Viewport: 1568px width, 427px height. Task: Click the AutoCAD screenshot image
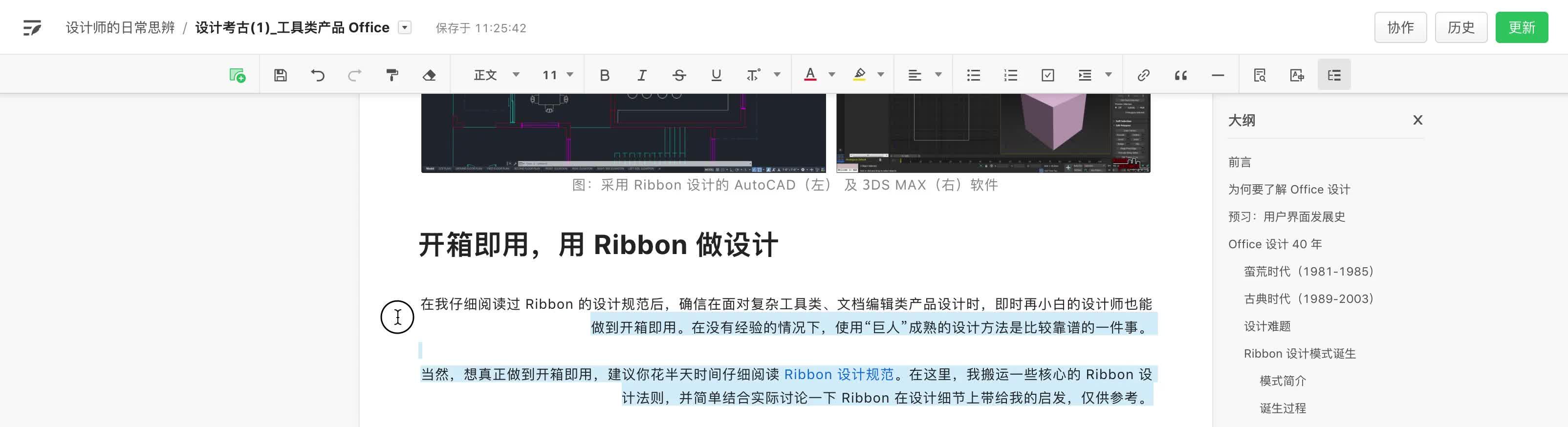point(623,133)
